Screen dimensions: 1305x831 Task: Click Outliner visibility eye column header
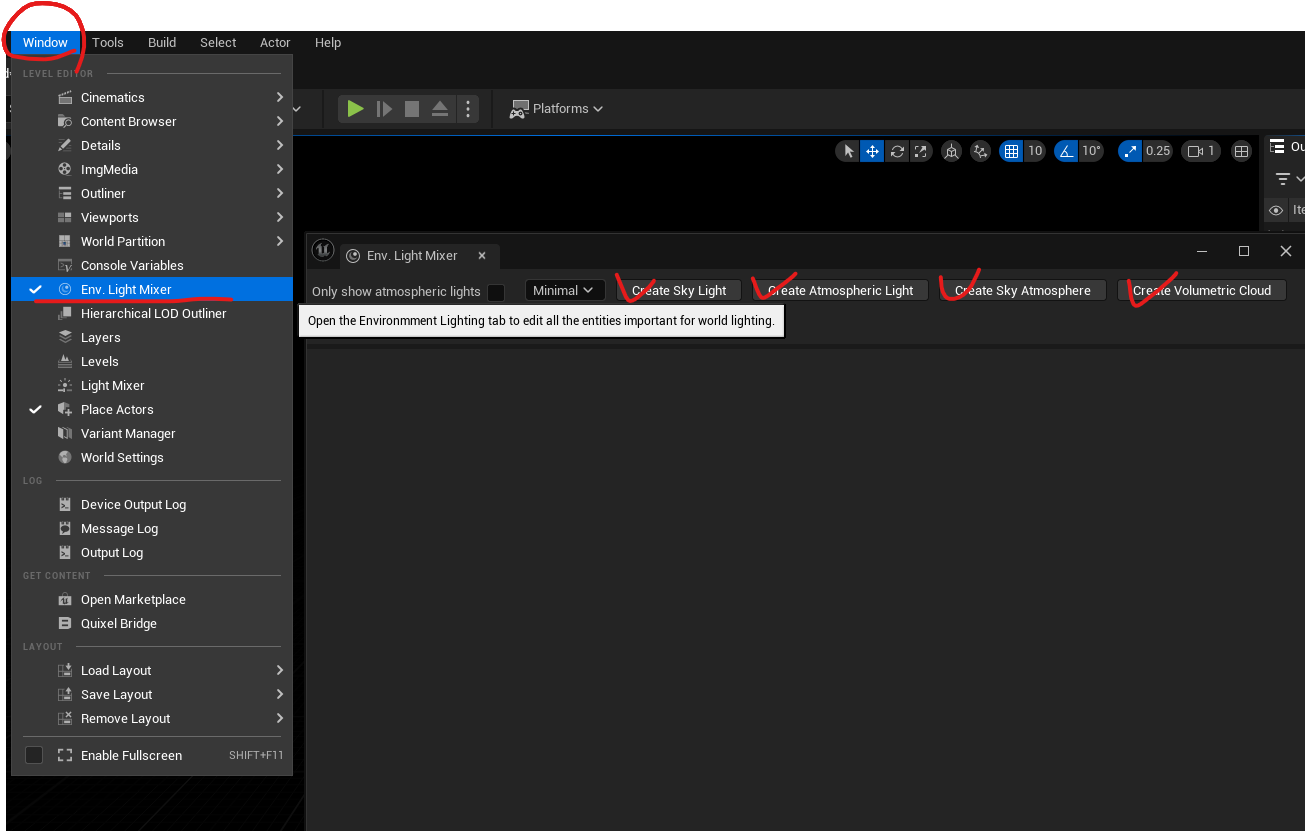[1276, 210]
